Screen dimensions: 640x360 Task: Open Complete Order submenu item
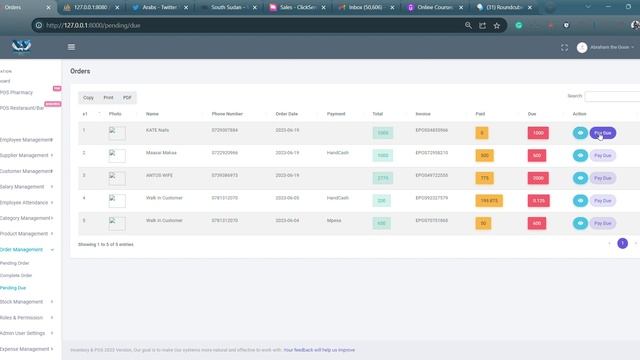tap(16, 276)
